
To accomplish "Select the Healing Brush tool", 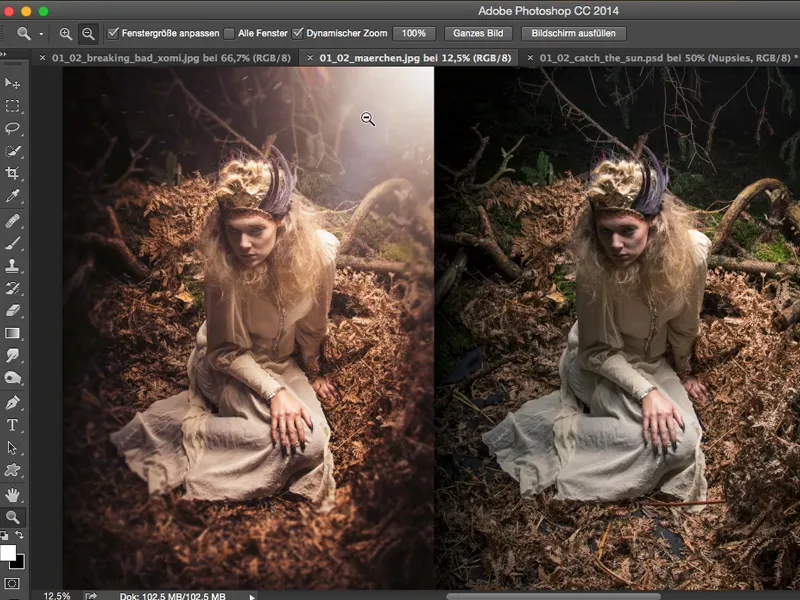I will [12, 221].
